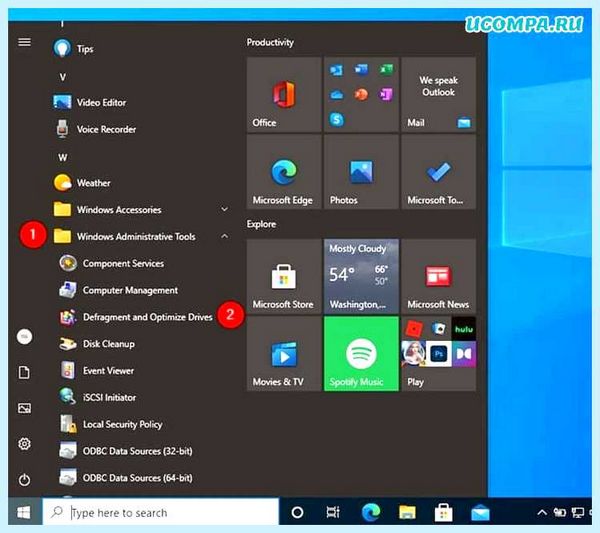Viewport: 600px width, 533px height.
Task: Open ODBC Data Sources (32-bit)
Action: 126,451
